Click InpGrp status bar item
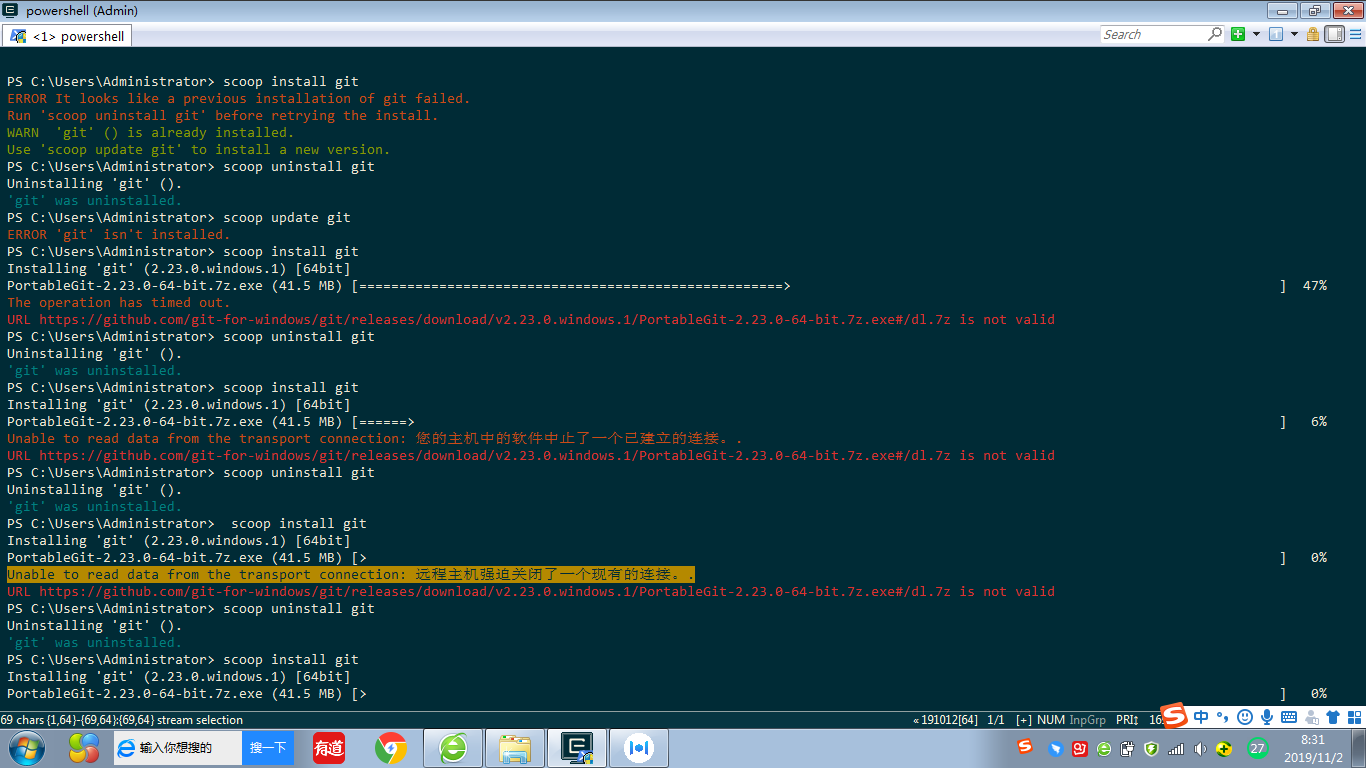This screenshot has height=768, width=1366. tap(1088, 720)
